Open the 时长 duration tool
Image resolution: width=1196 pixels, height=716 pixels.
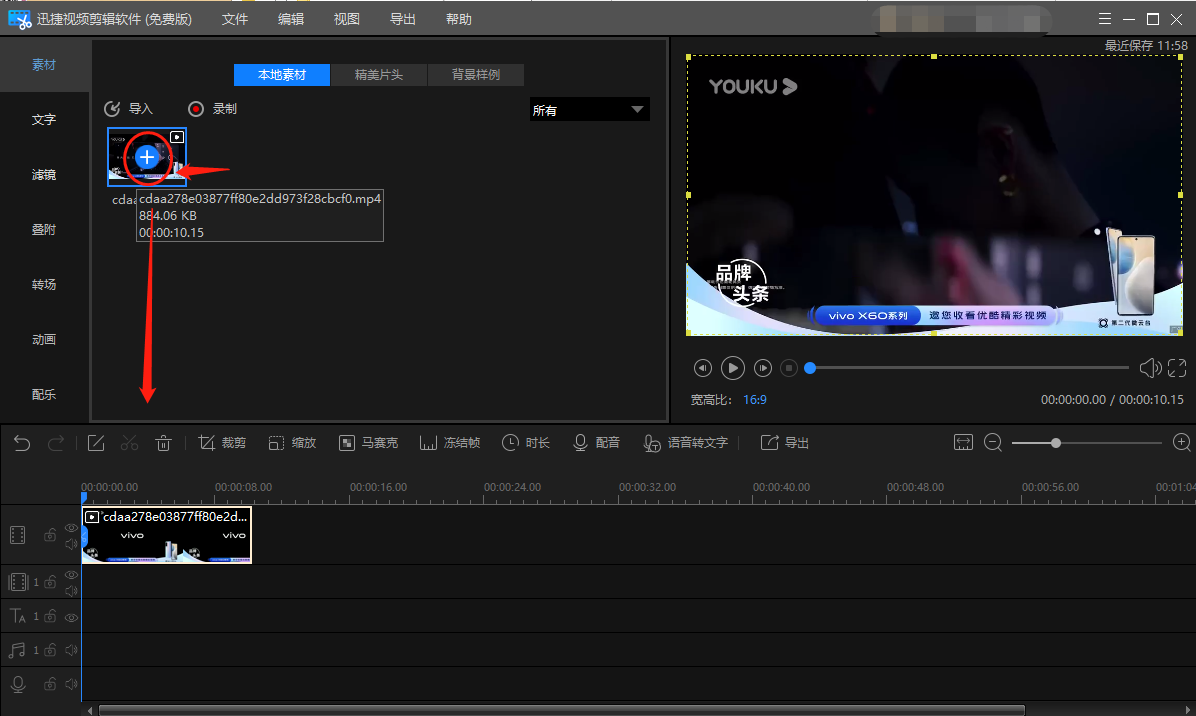526,443
